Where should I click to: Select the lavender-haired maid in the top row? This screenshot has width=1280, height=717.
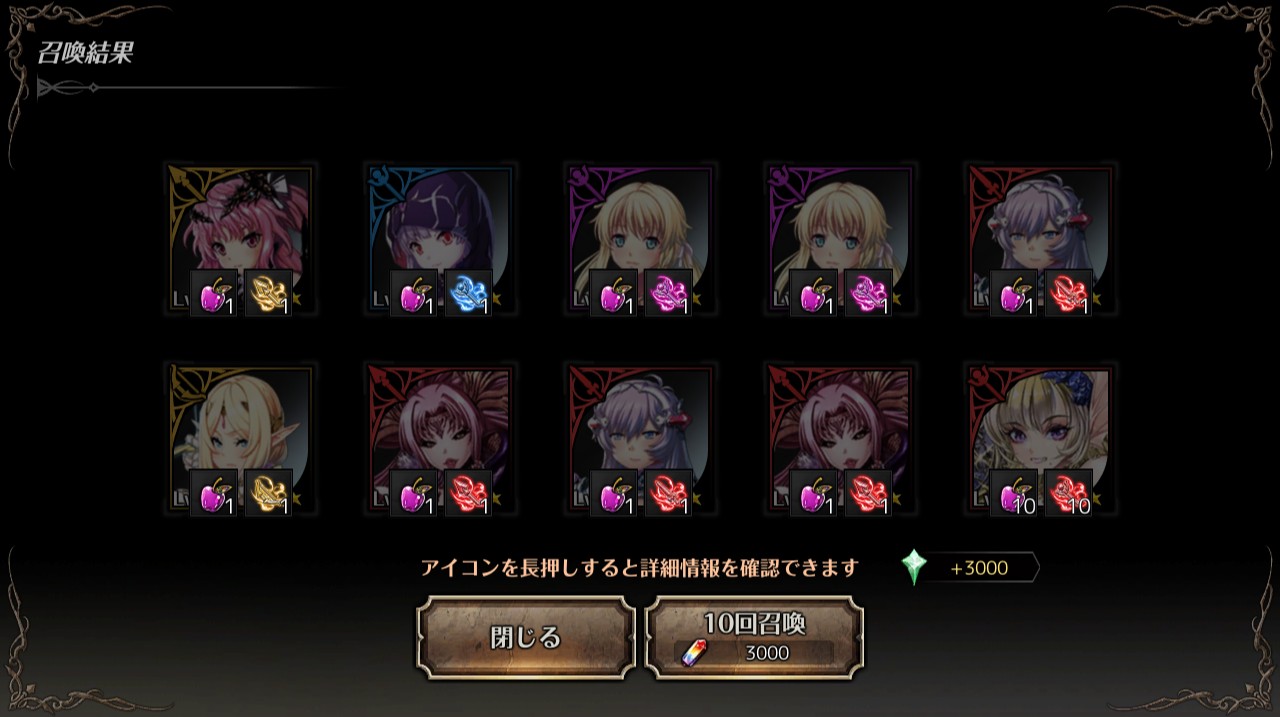coord(1040,240)
